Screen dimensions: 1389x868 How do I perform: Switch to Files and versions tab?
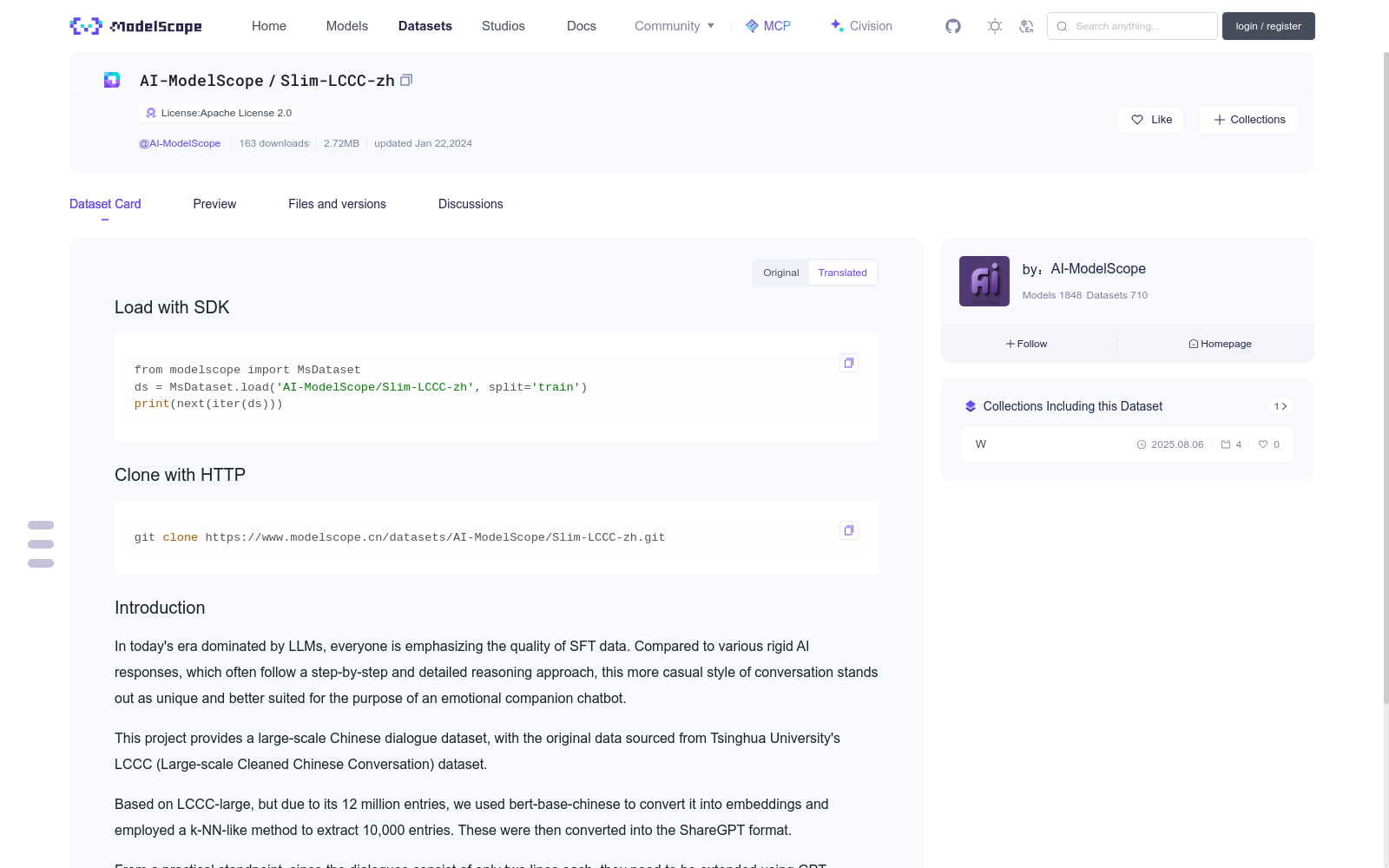tap(337, 204)
